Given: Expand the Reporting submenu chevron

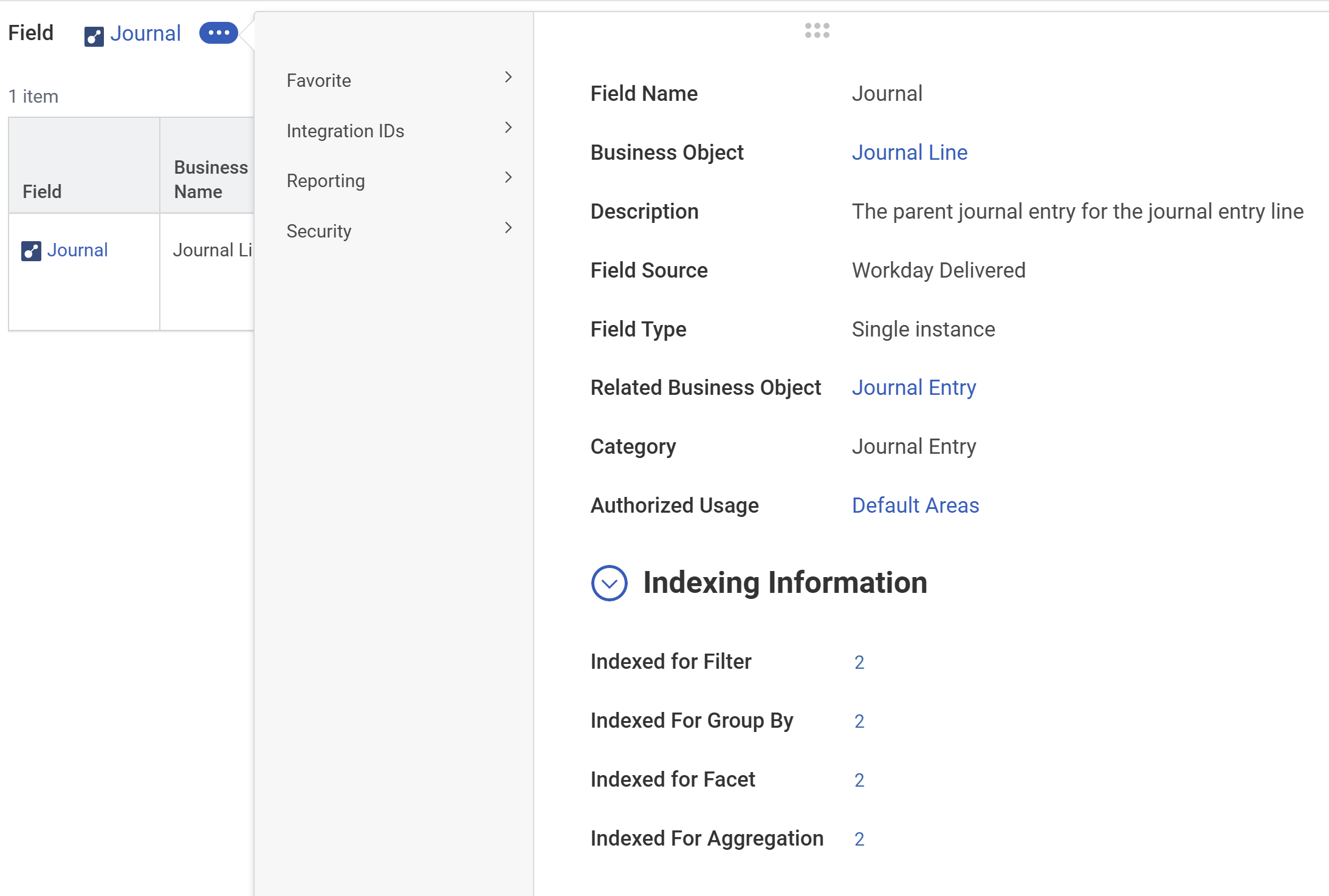Looking at the screenshot, I should [x=509, y=177].
